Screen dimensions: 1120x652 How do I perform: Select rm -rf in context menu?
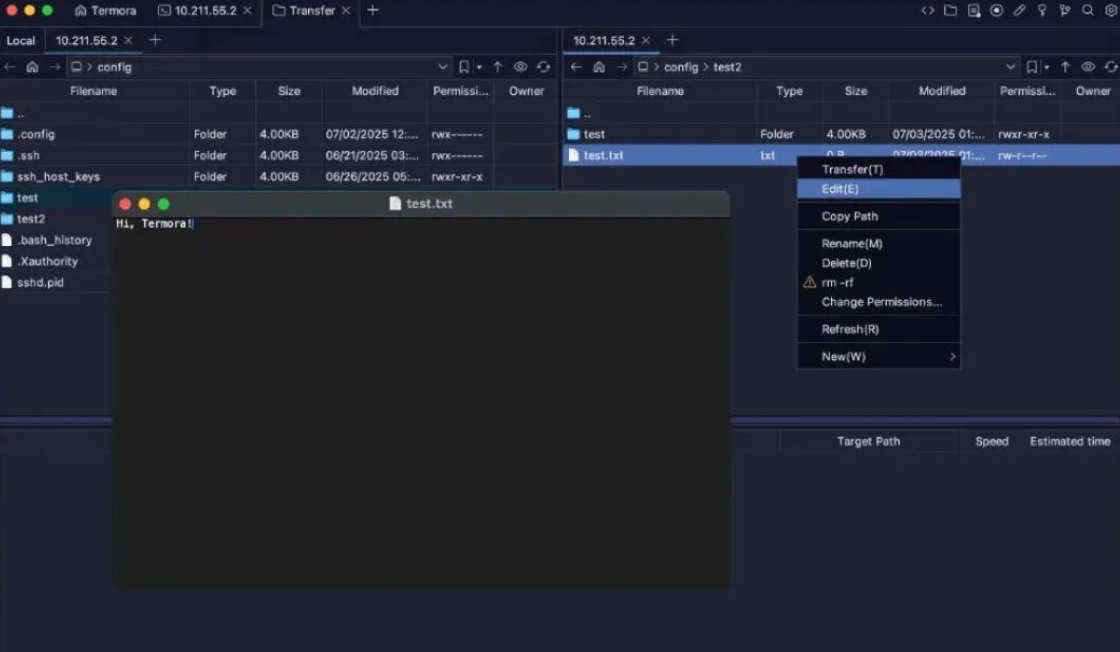point(879,282)
